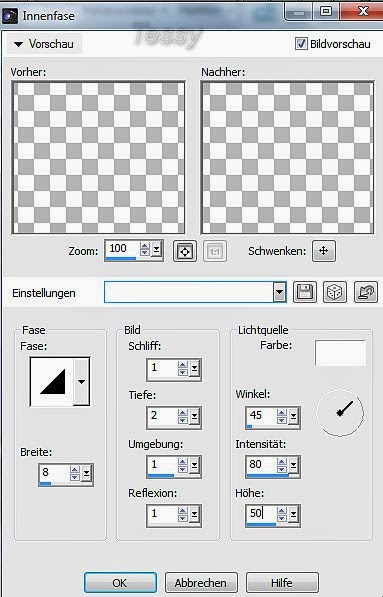Open the Tiefe slider dropdown

point(195,417)
